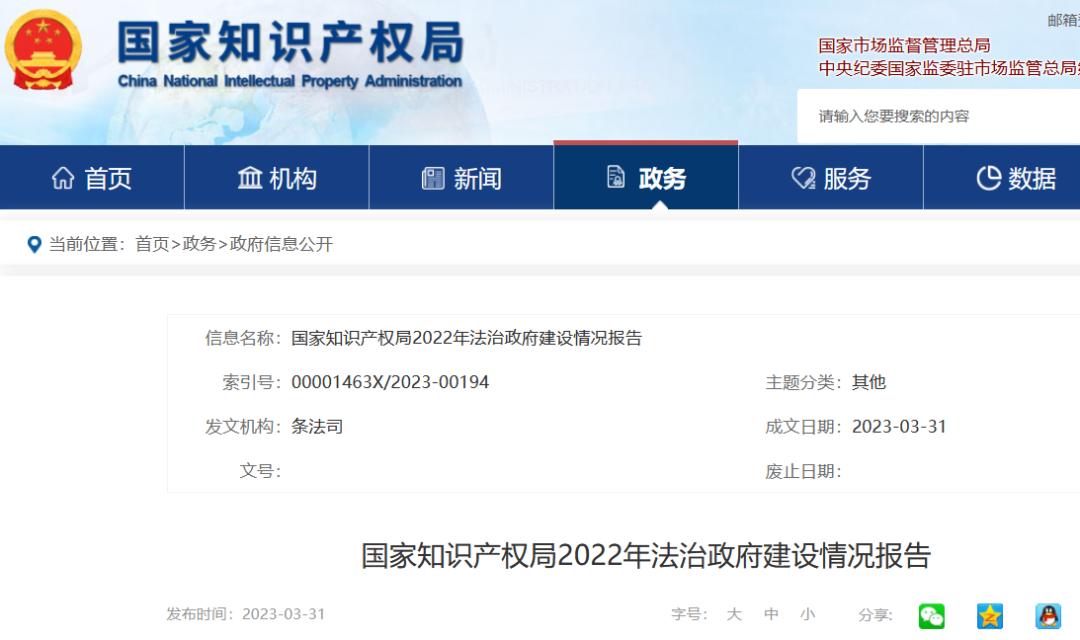
Task: Share to Qzone using star icon
Action: (x=989, y=615)
